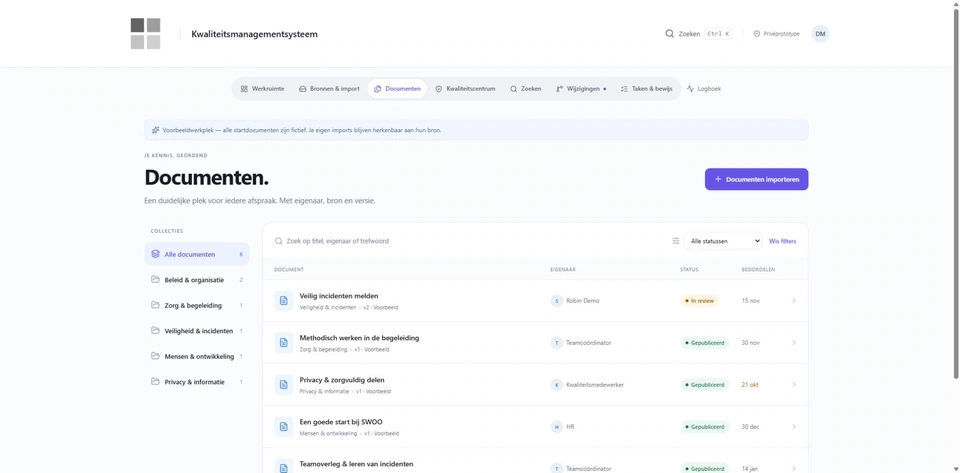Select the Veiligheid & incidenten collection
960x473 pixels.
pyautogui.click(x=197, y=330)
